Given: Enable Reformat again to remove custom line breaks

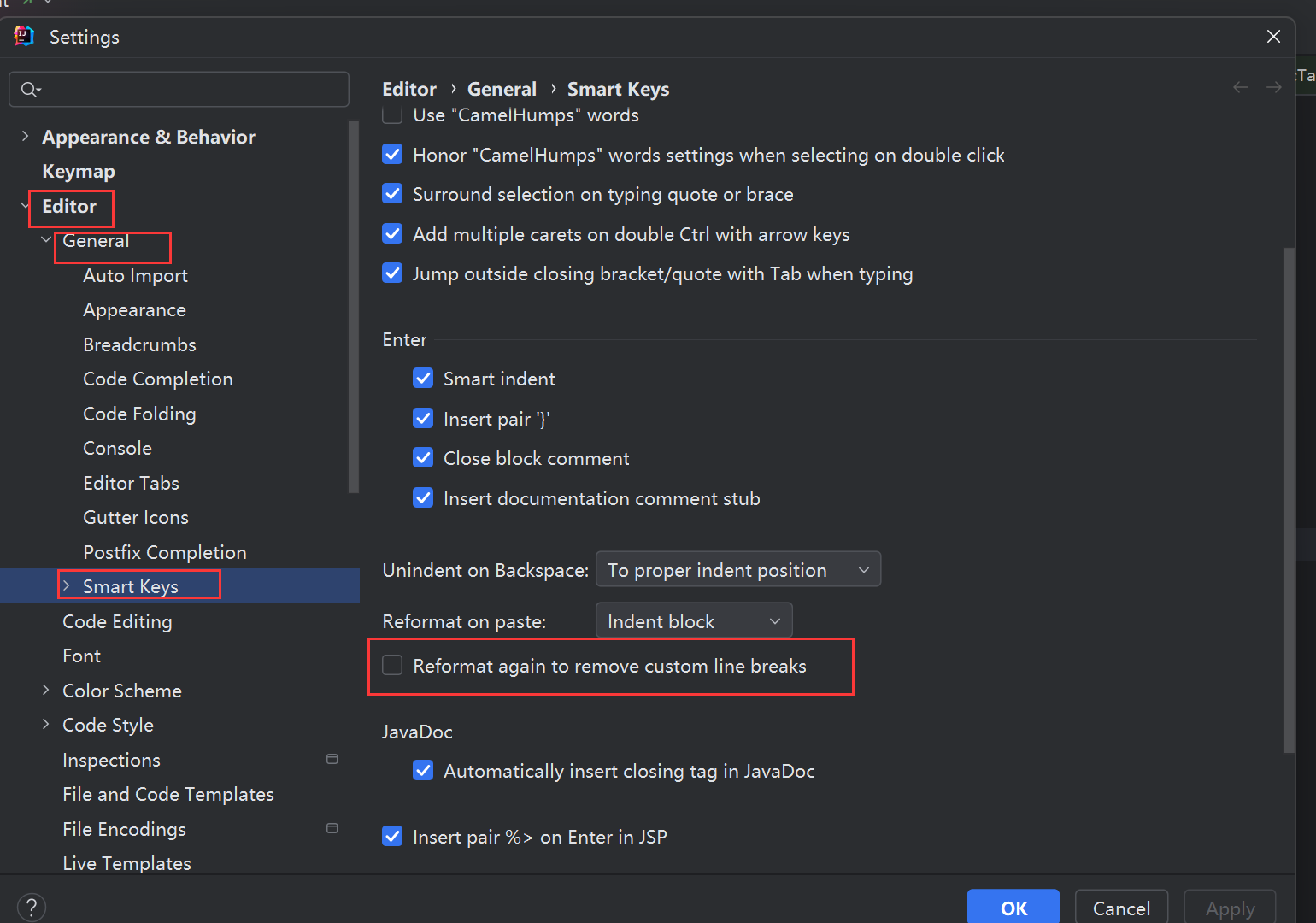Looking at the screenshot, I should coord(392,666).
